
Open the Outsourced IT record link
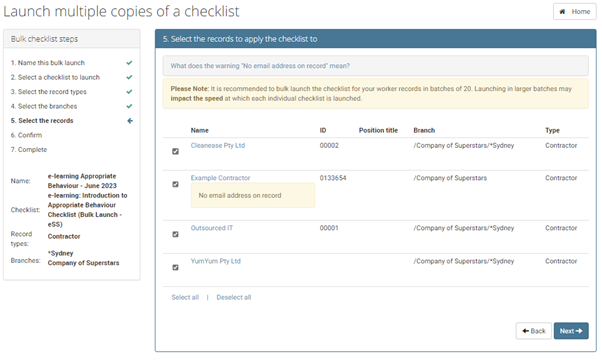212,228
